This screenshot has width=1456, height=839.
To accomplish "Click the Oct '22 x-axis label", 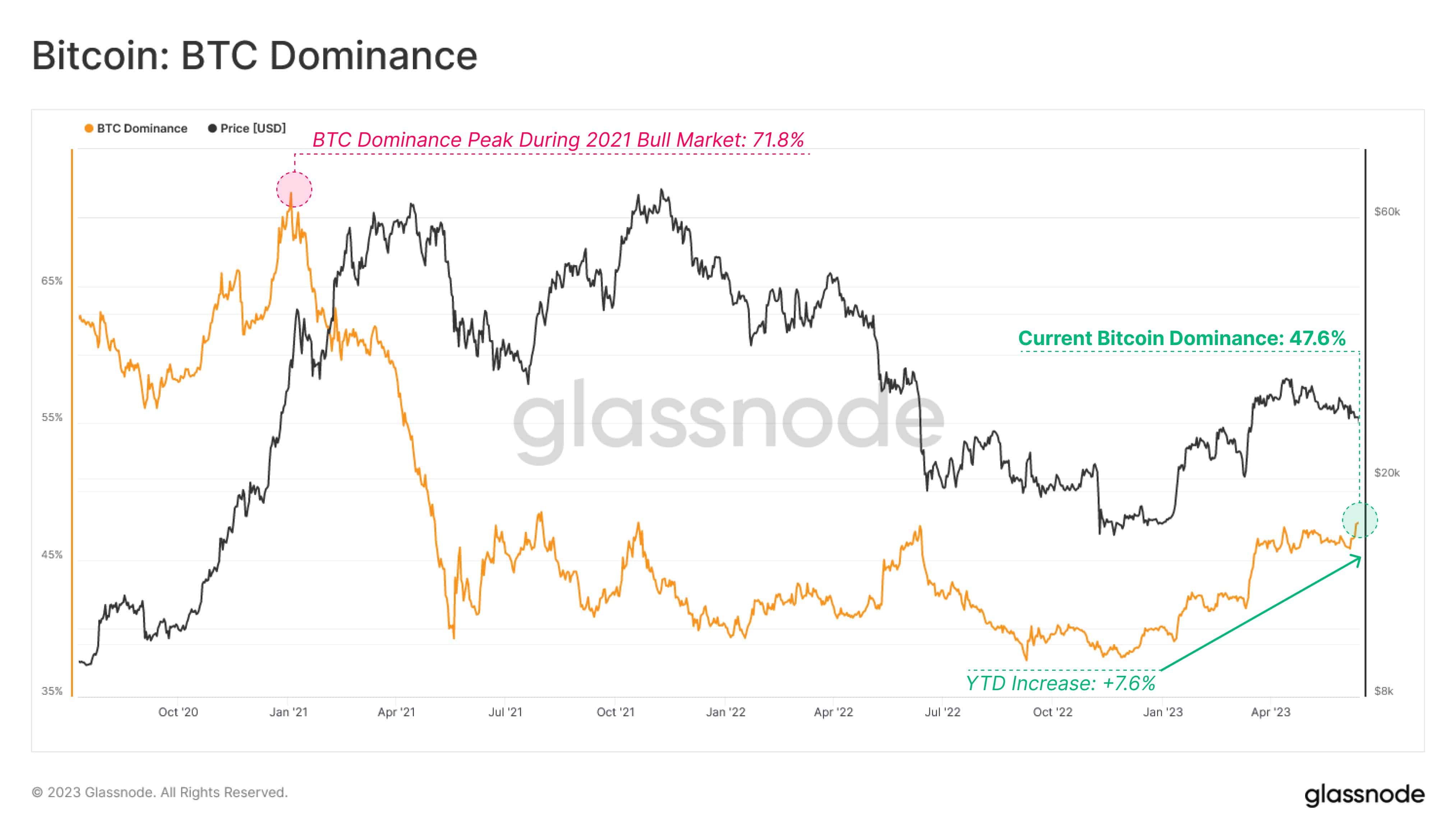I will (x=1052, y=712).
